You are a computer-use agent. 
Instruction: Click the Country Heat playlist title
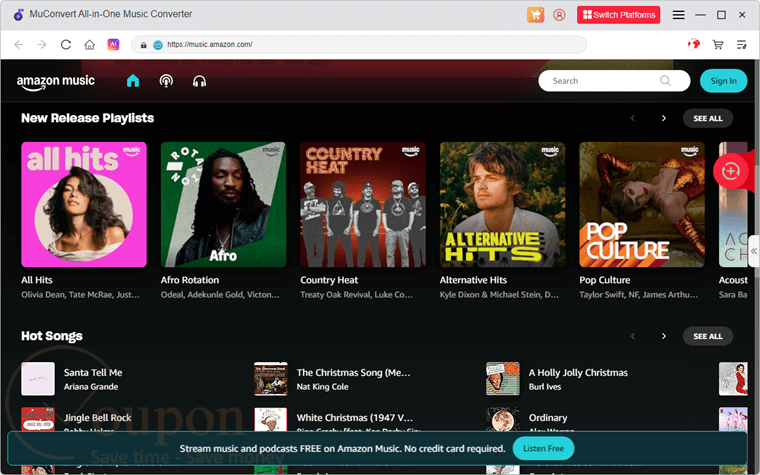point(329,280)
